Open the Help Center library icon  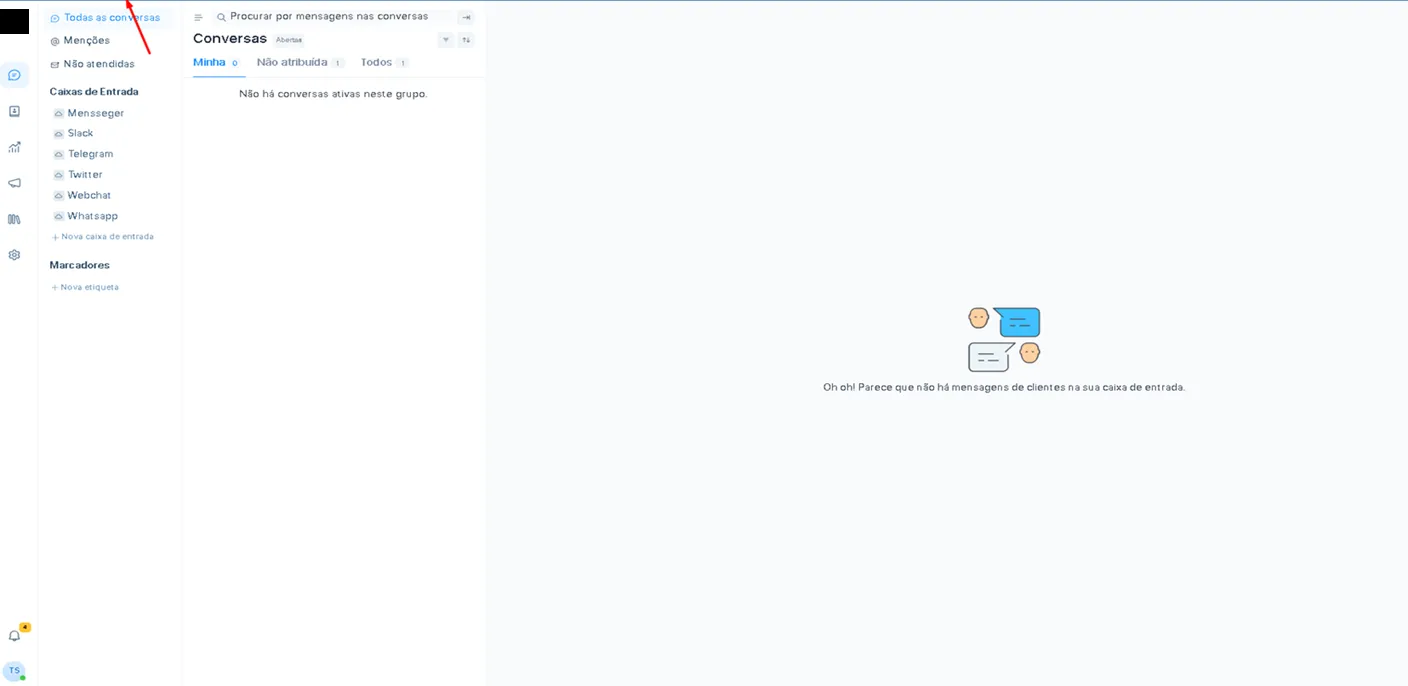pyautogui.click(x=14, y=219)
